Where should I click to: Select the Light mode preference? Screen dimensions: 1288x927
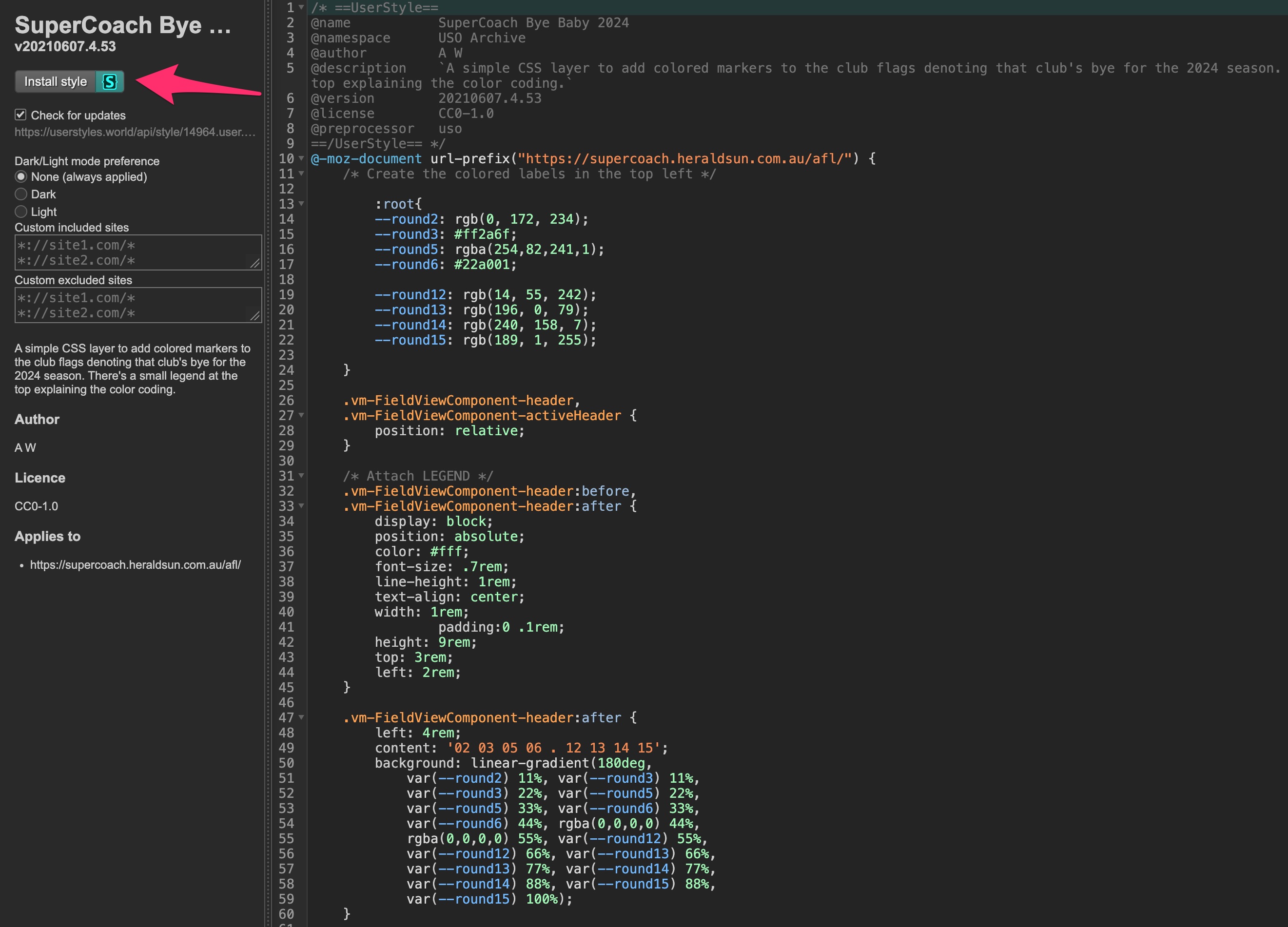point(21,212)
